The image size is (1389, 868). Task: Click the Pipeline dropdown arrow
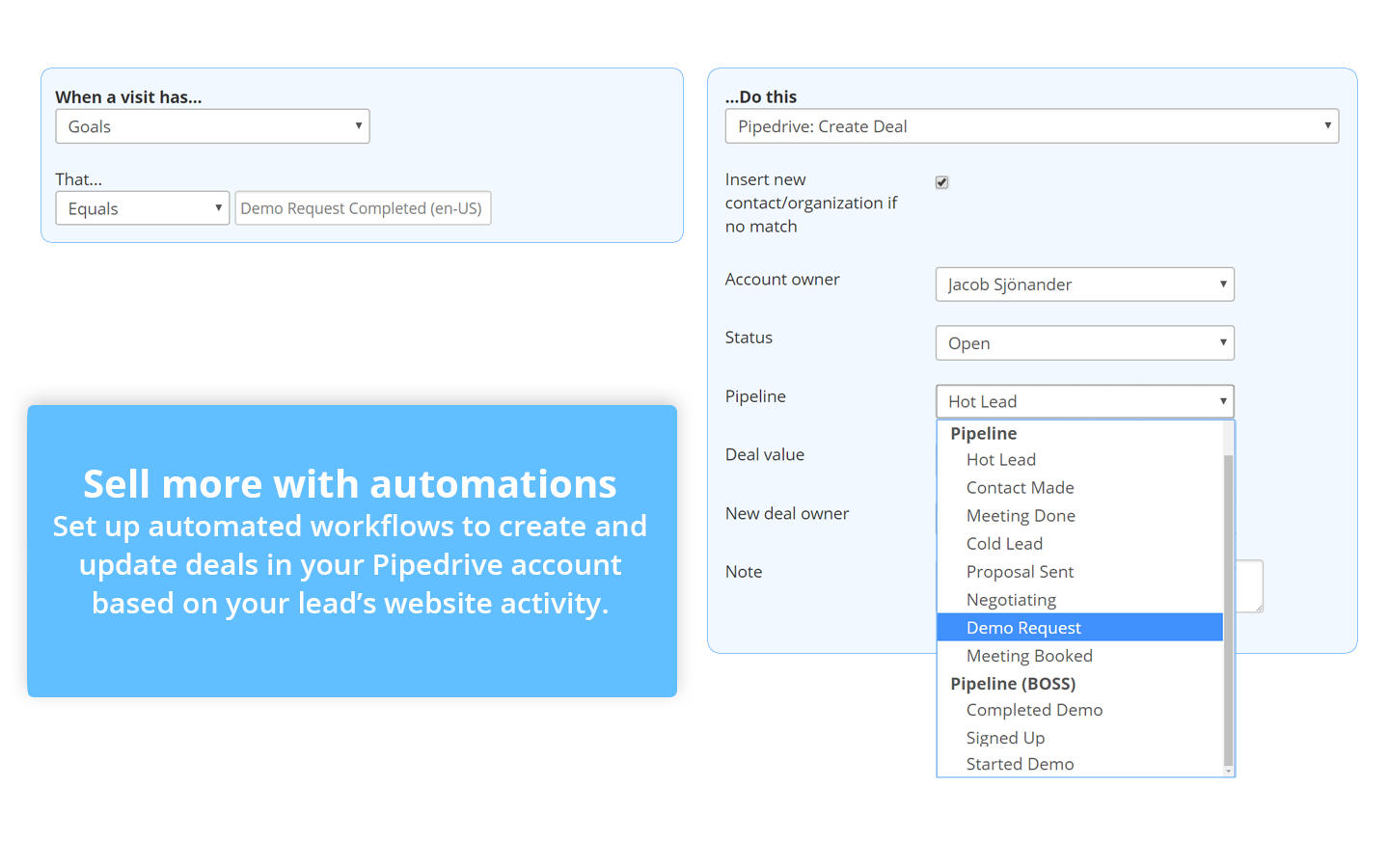click(x=1221, y=401)
